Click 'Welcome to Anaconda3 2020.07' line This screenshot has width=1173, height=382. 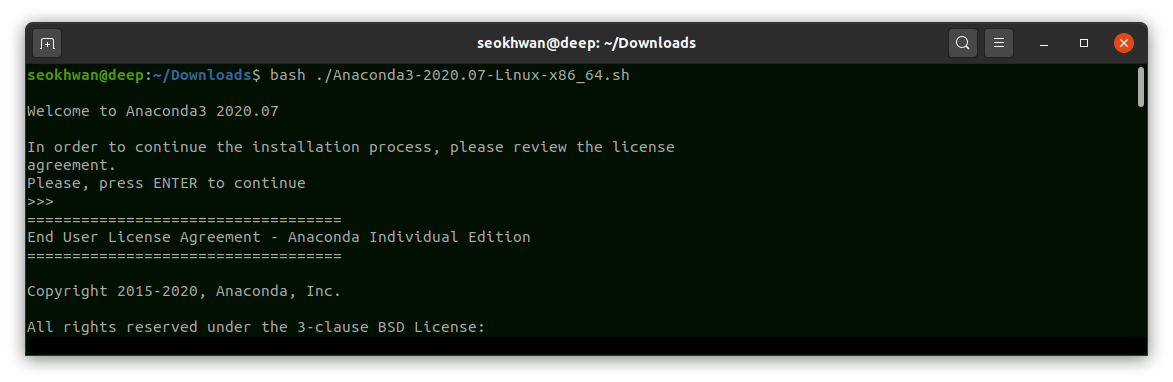pos(153,111)
